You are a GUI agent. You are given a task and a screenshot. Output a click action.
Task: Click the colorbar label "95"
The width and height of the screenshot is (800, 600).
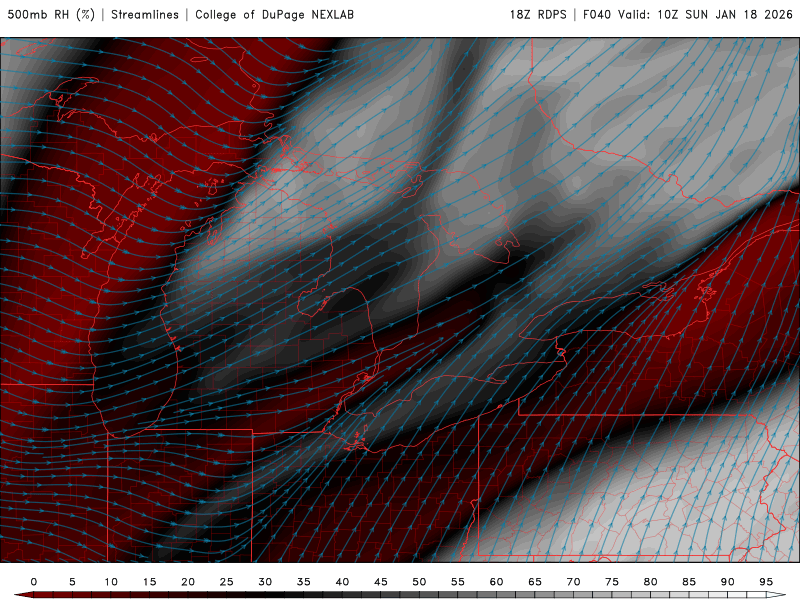tap(766, 582)
